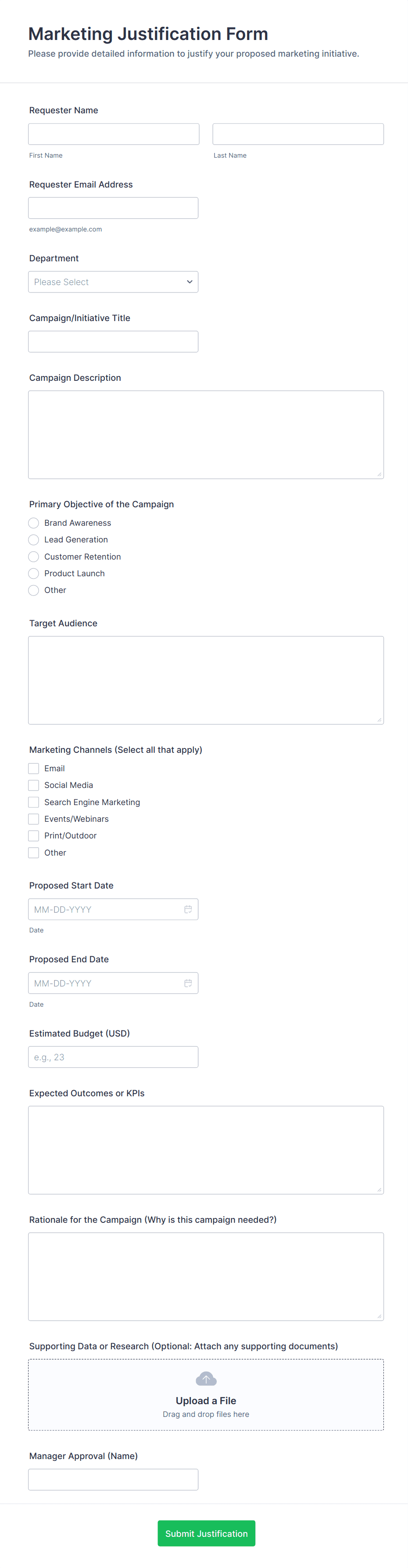Select the Brand Awareness radio option
408x1568 pixels.
pos(33,523)
